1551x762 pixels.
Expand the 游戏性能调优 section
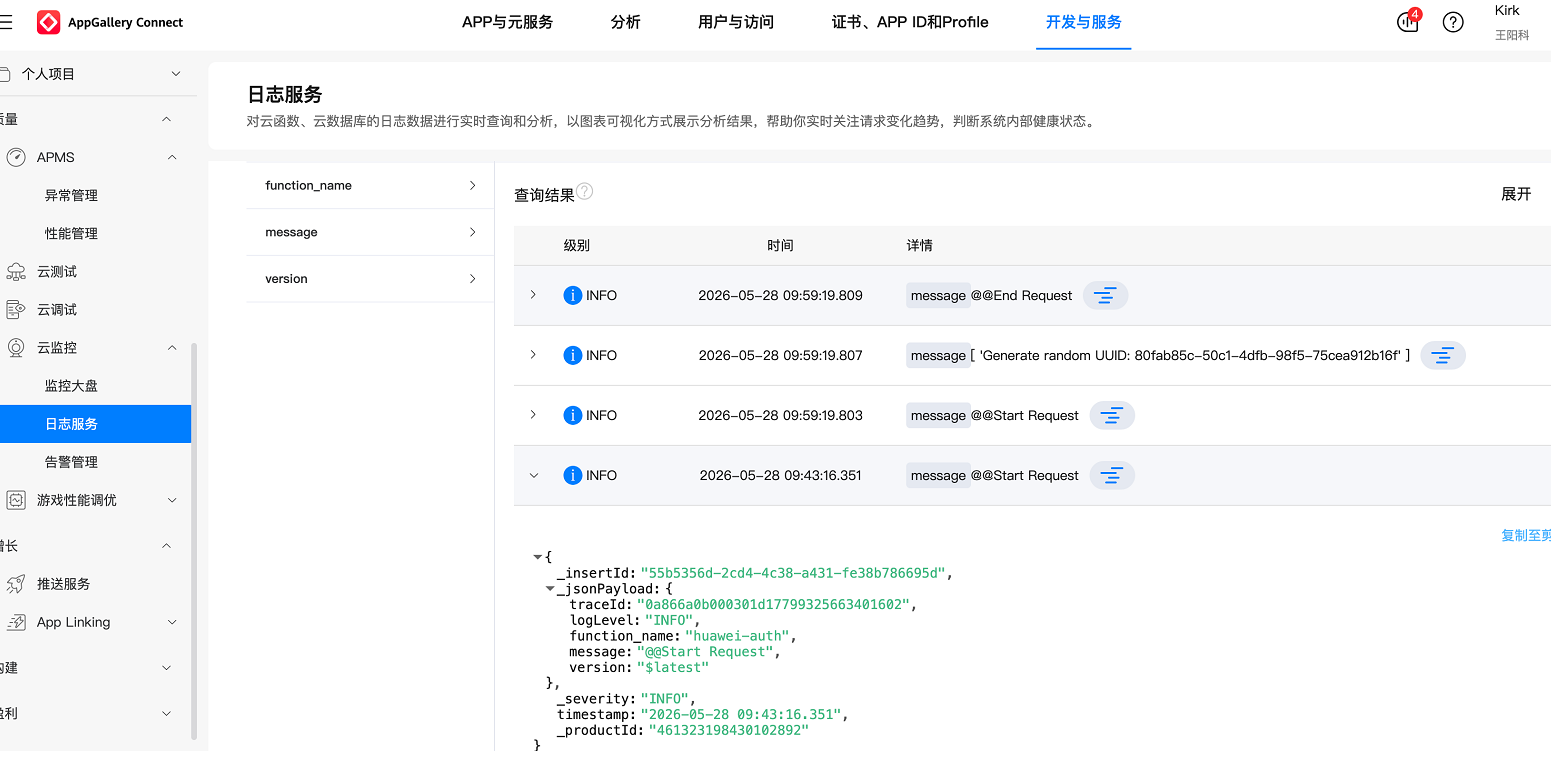(172, 500)
